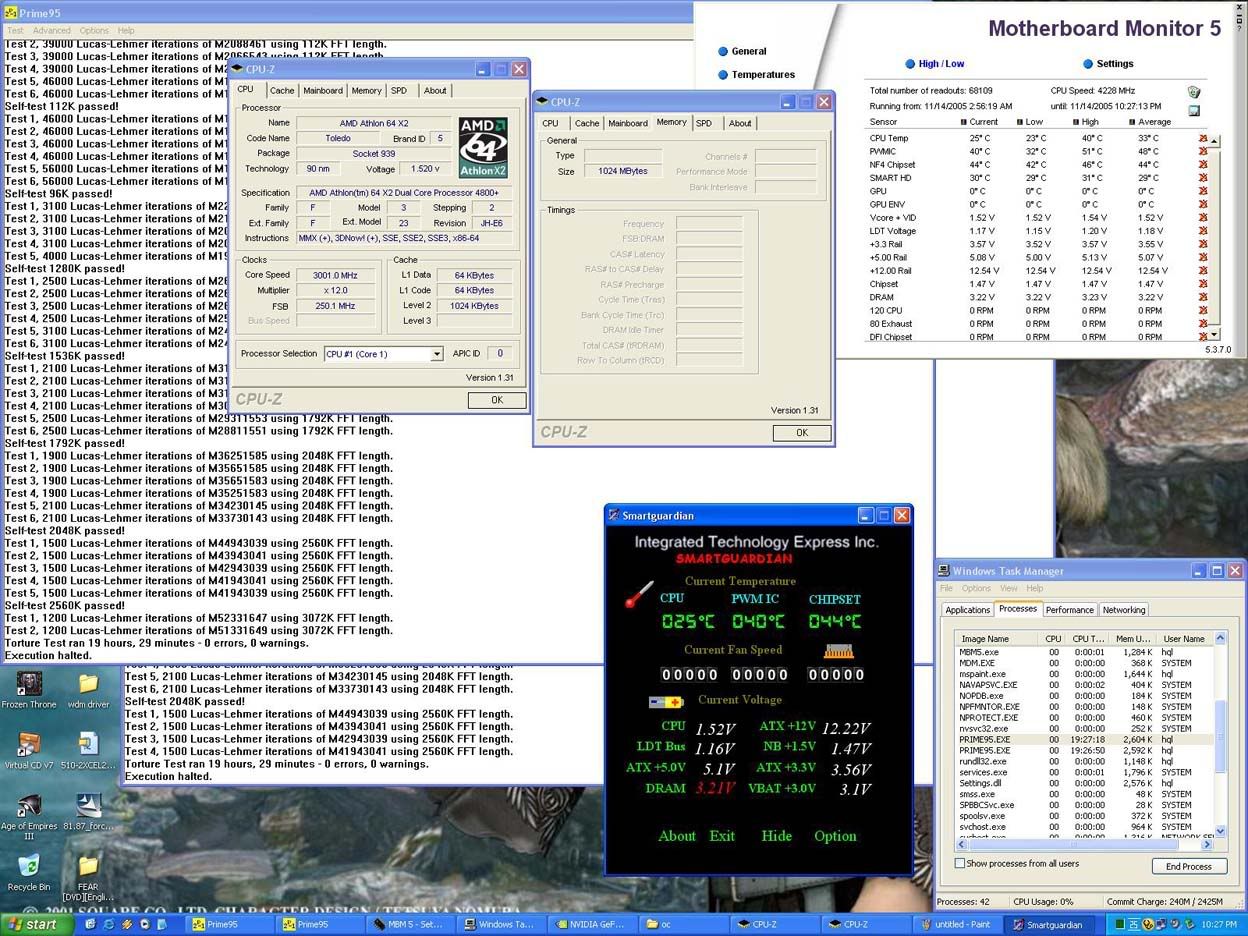The image size is (1248, 936).
Task: Click Option in Smartguardian
Action: [835, 836]
